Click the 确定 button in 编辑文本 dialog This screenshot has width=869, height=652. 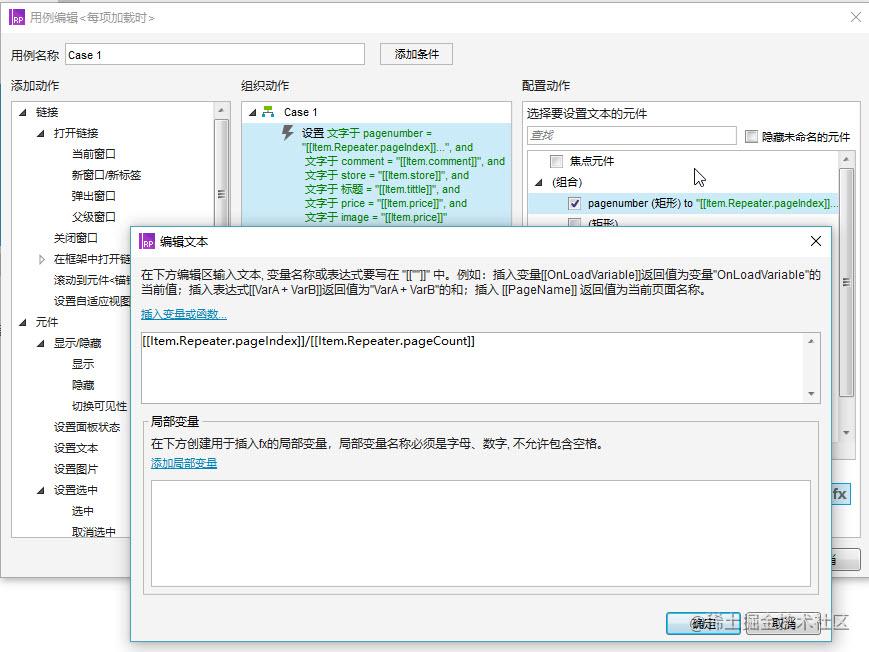point(703,624)
